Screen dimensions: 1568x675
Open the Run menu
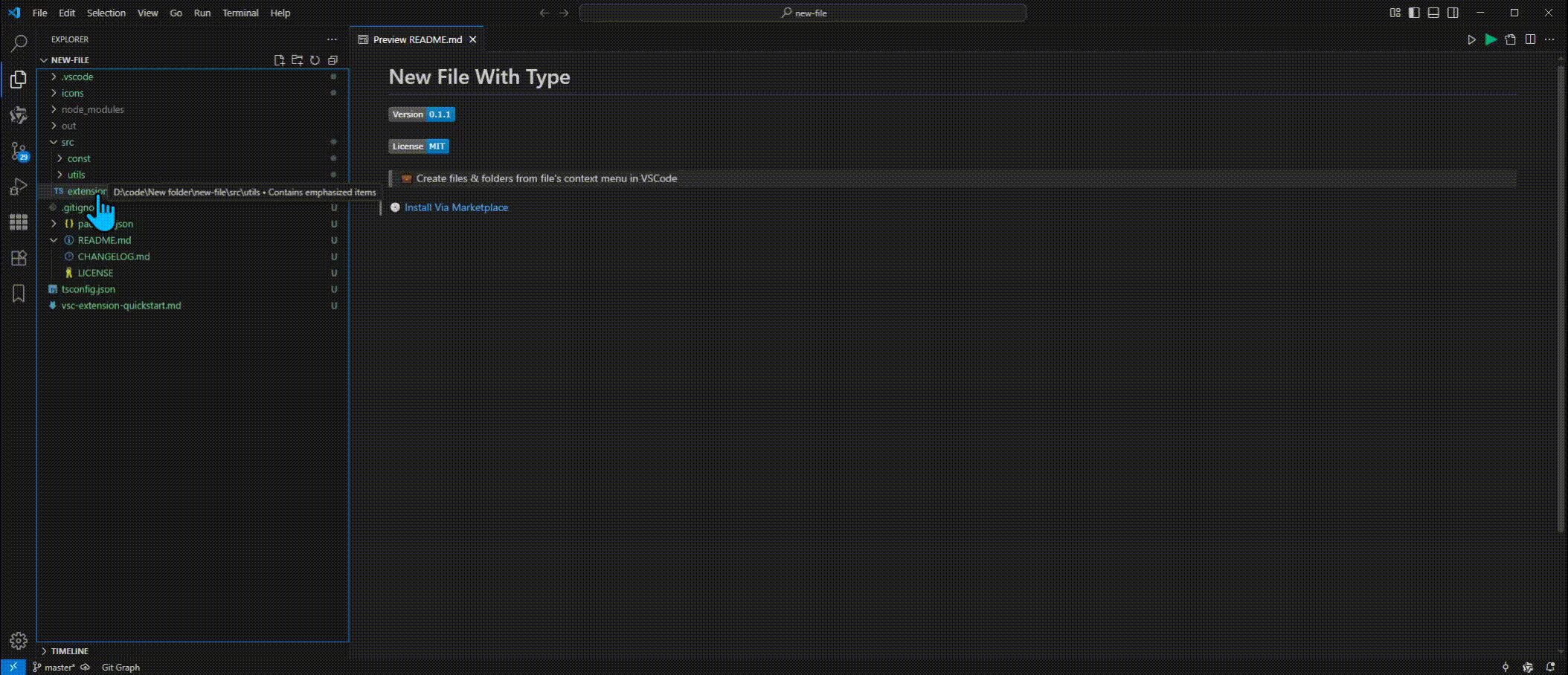202,13
